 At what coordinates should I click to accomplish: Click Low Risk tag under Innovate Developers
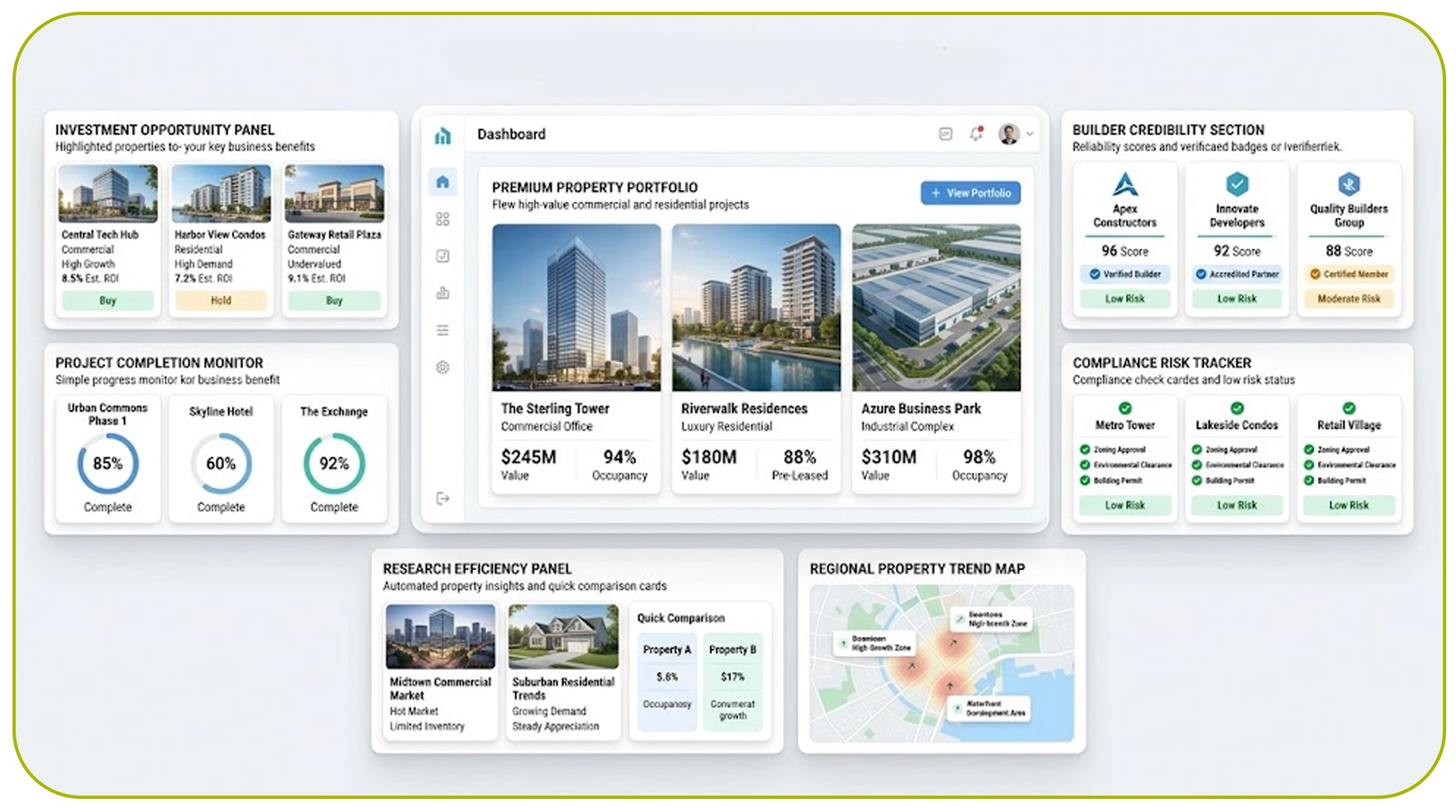1237,299
